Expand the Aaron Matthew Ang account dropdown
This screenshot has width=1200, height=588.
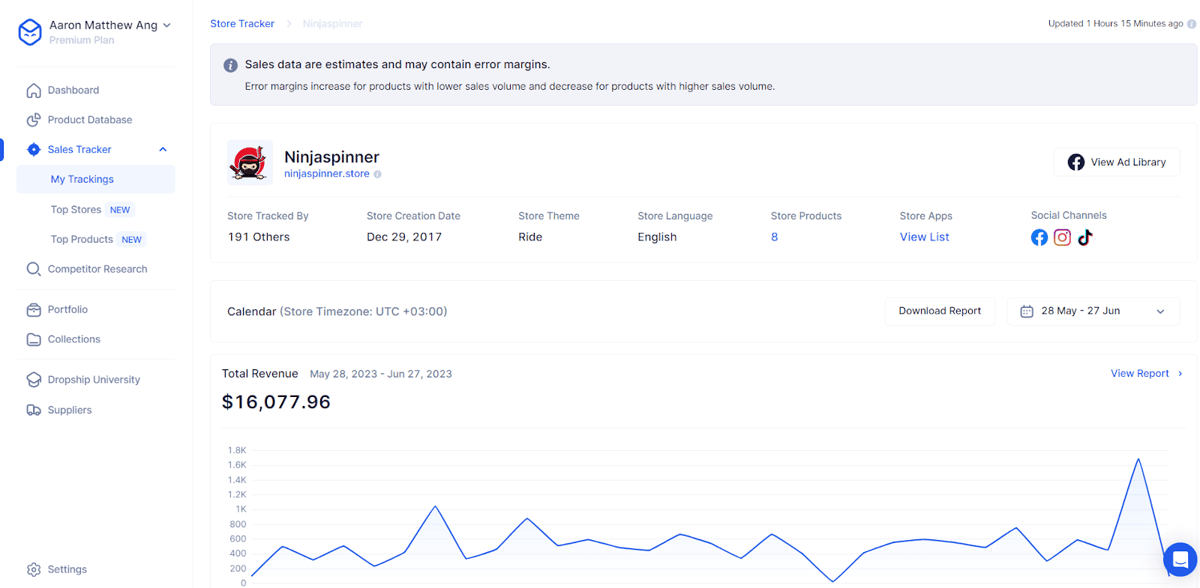[167, 25]
